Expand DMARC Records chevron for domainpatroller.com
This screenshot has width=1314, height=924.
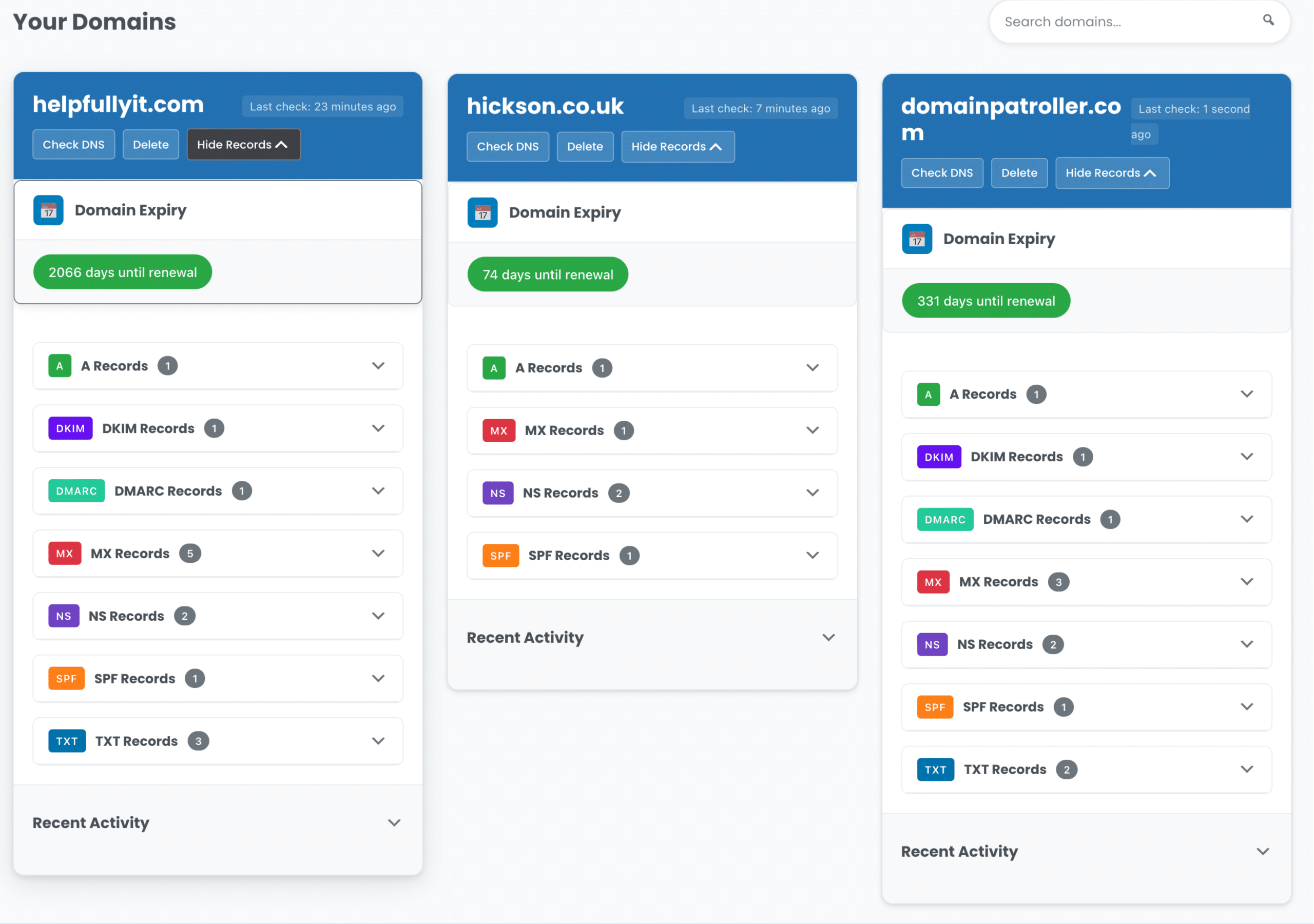pyautogui.click(x=1247, y=520)
